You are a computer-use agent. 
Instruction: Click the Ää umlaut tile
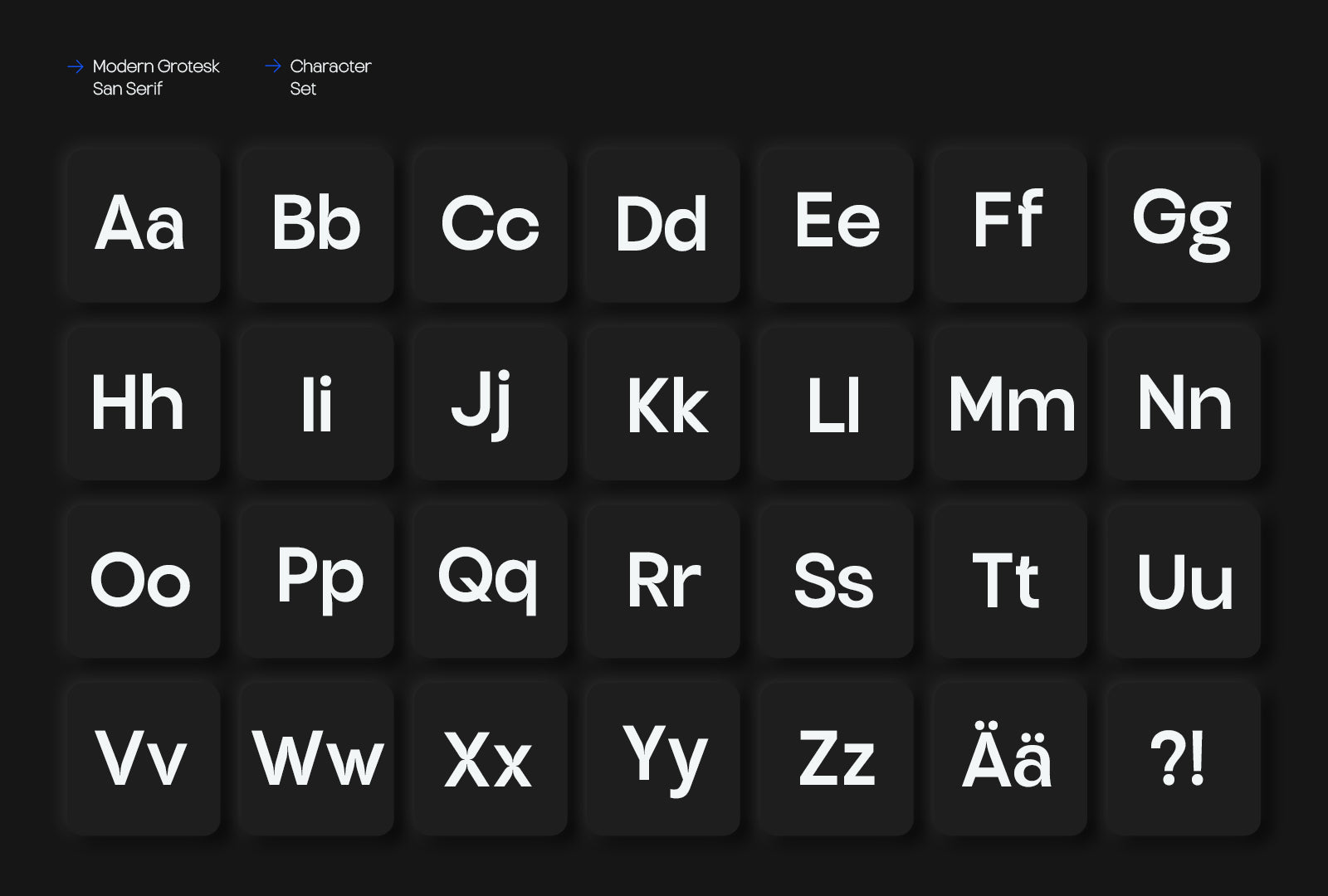1009,758
